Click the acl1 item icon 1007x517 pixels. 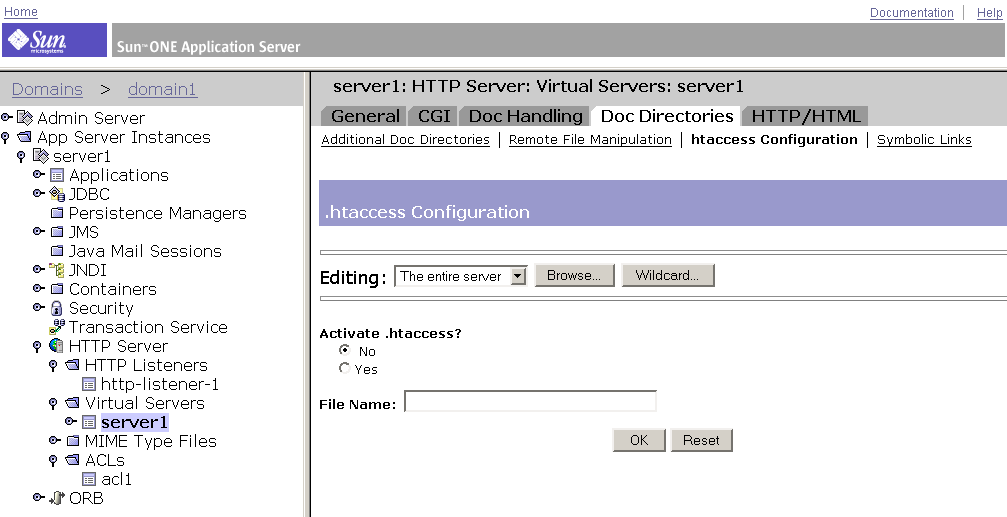click(89, 479)
